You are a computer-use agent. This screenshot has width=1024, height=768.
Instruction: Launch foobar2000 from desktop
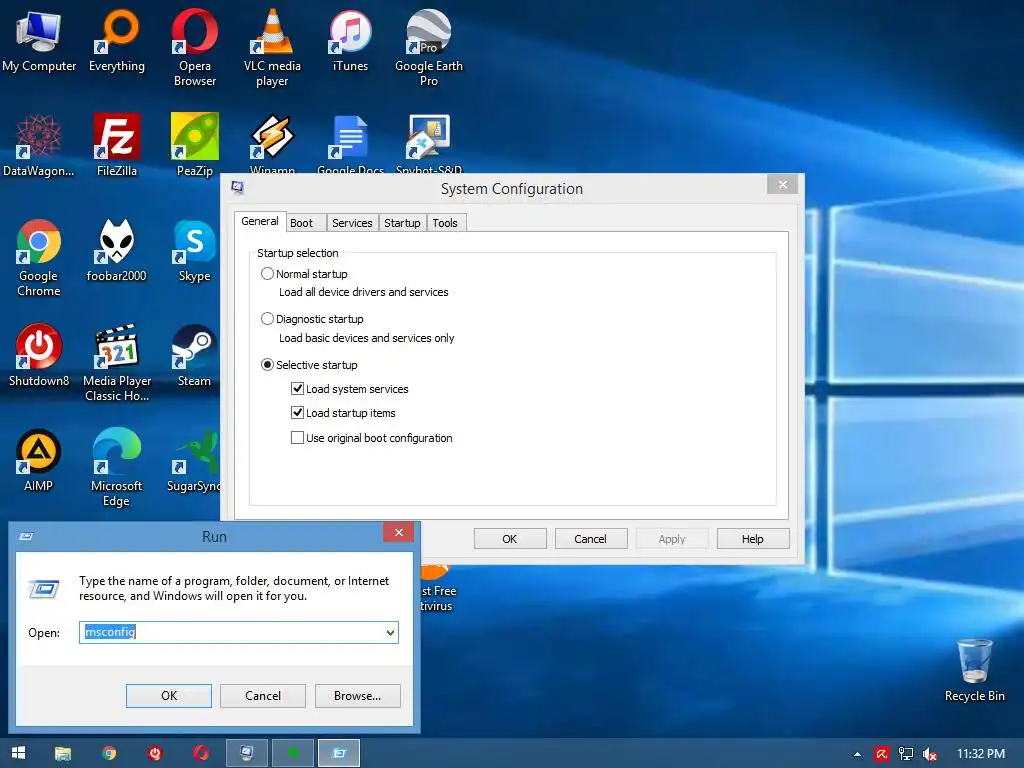pyautogui.click(x=117, y=251)
